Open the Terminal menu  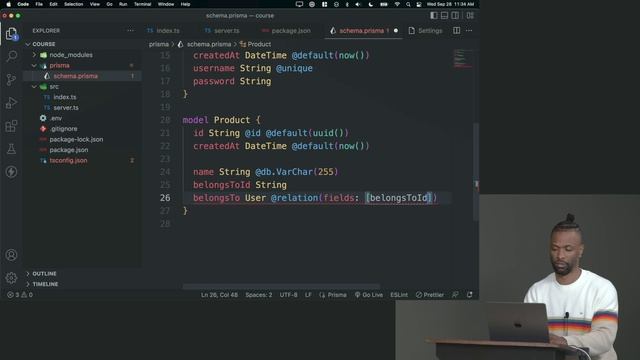tap(142, 4)
